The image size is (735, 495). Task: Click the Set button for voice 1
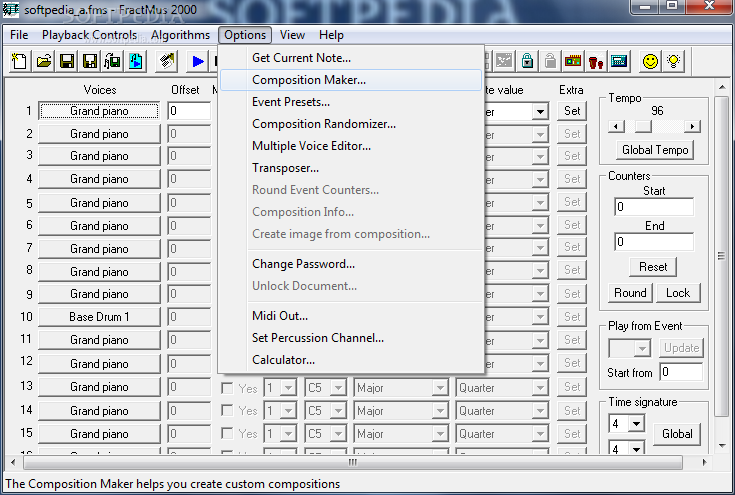572,111
